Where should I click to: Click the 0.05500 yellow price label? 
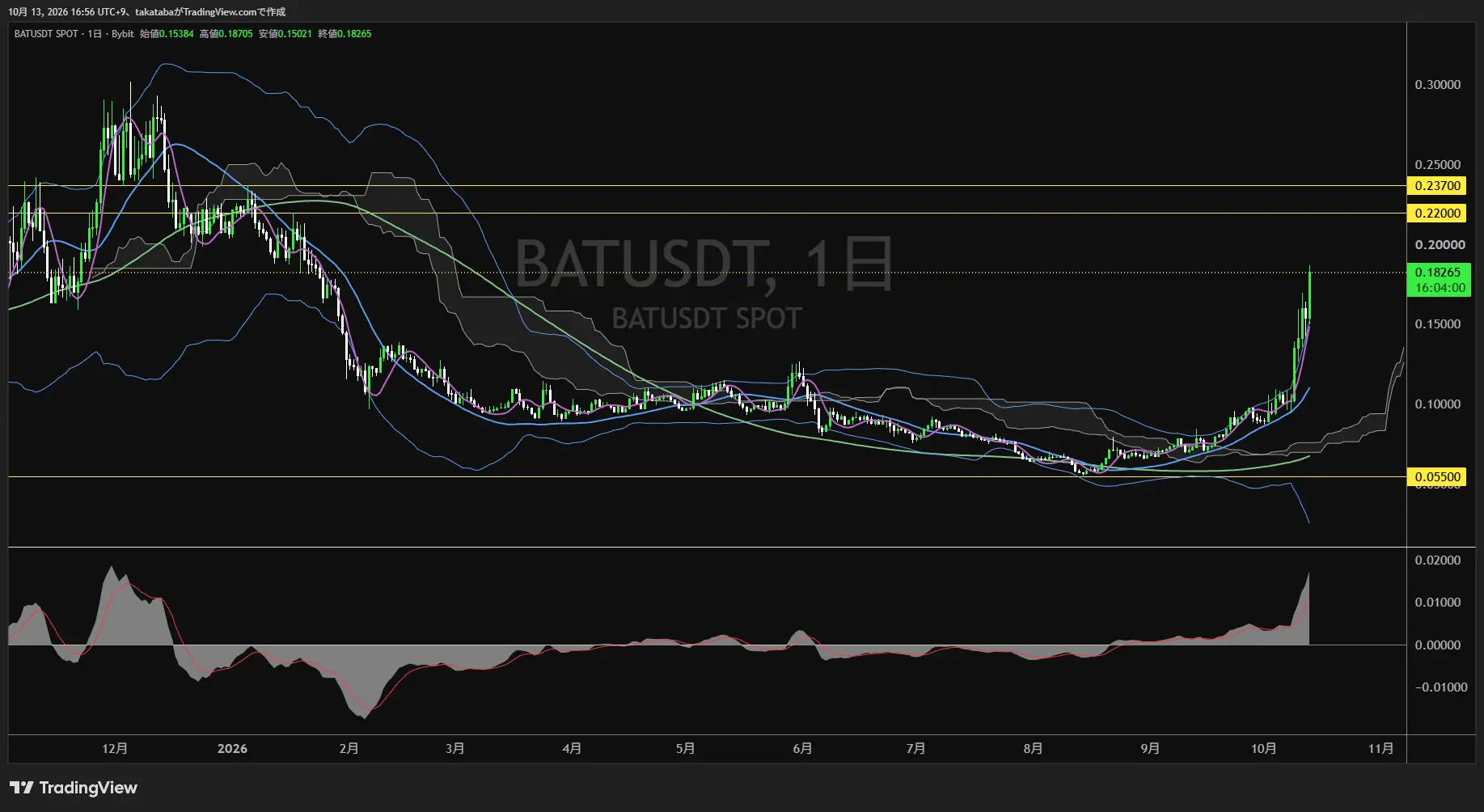point(1438,477)
